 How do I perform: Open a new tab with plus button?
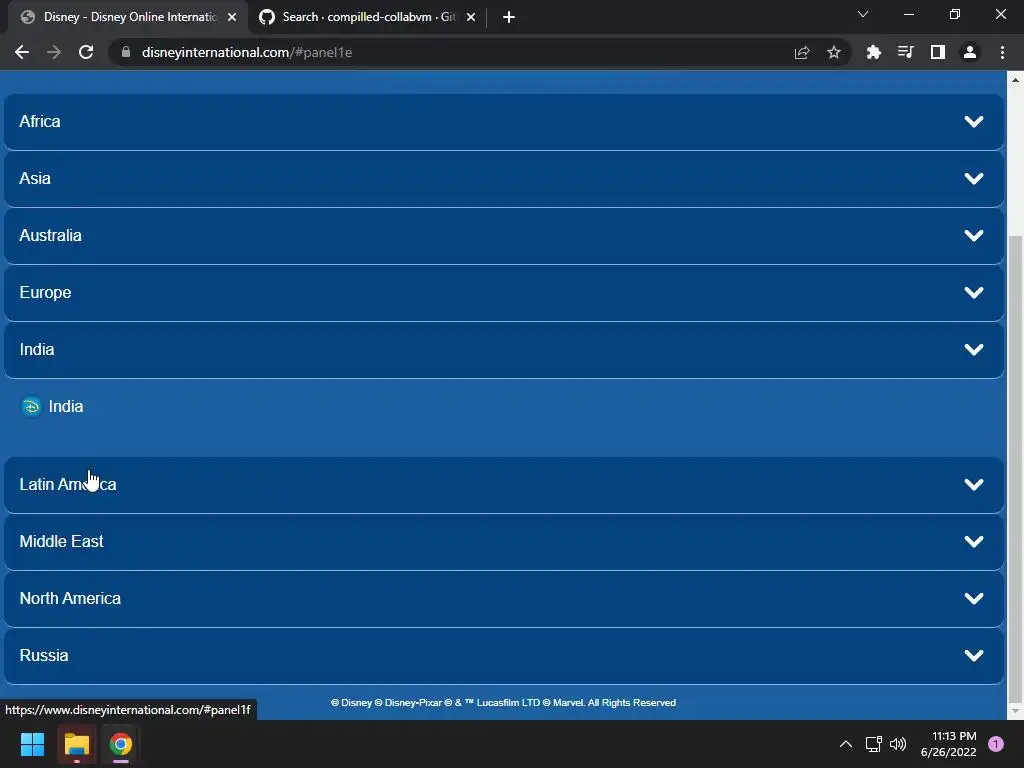(509, 17)
